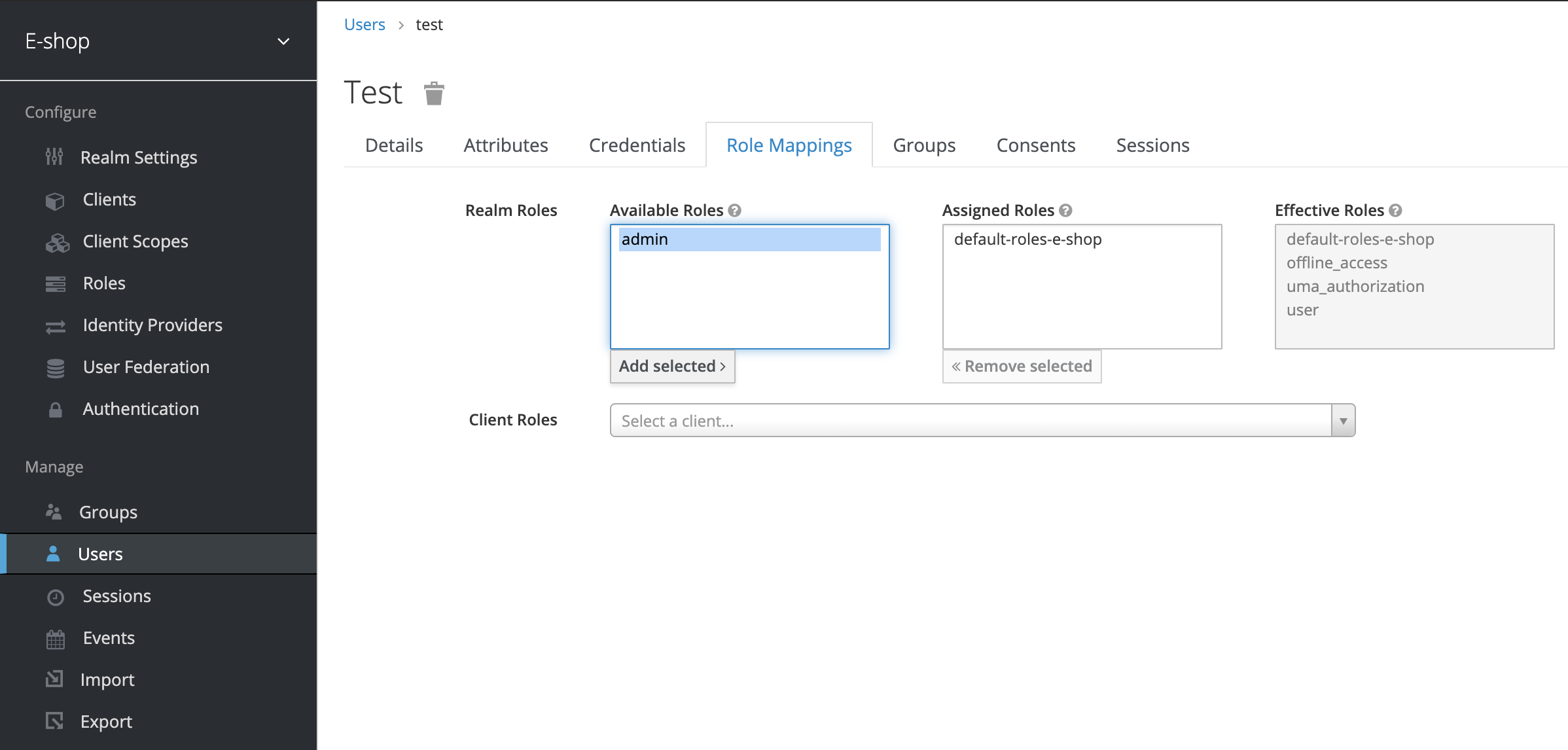1568x750 pixels.
Task: Open the Select a client dropdown
Action: [970, 421]
